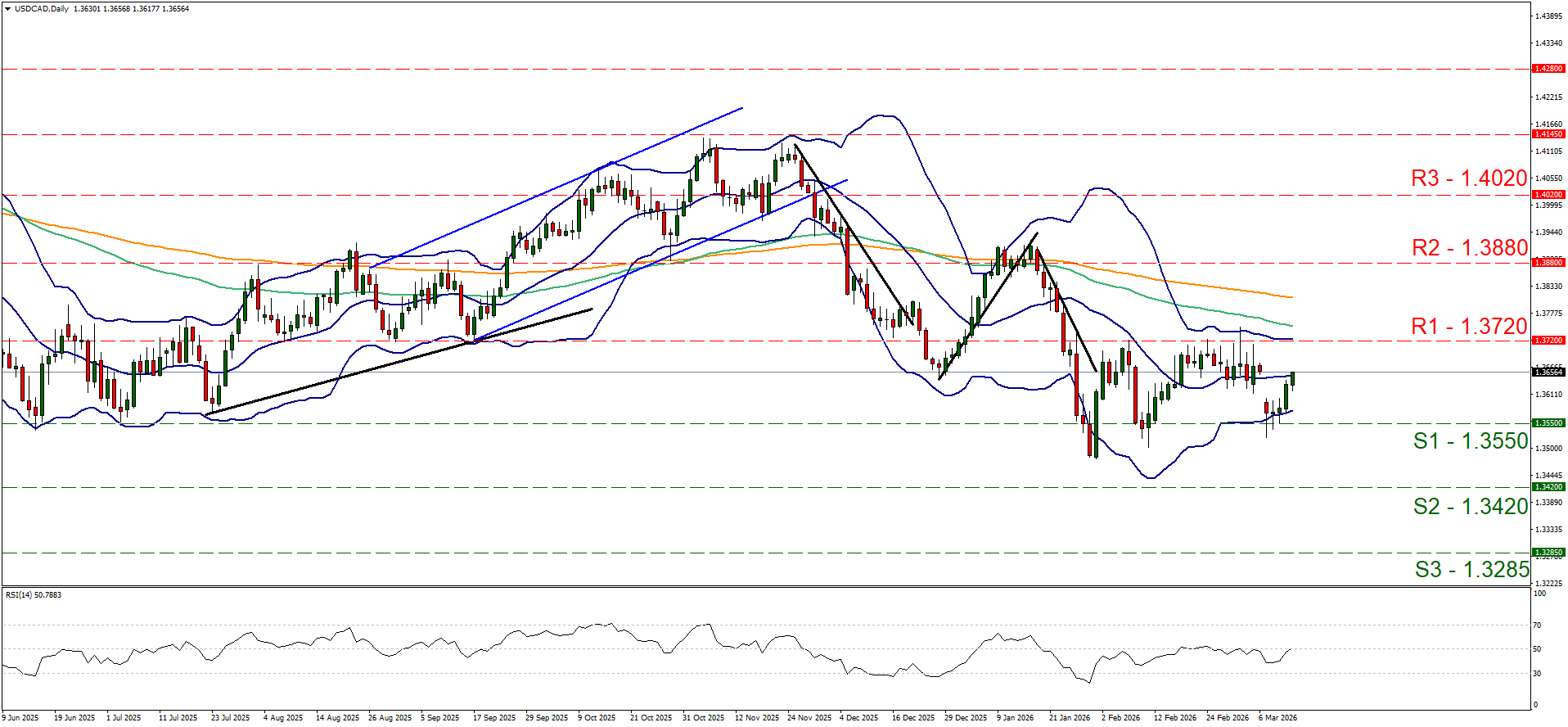Click the USDCAD,Daily chart title
Image resolution: width=1568 pixels, height=727 pixels.
click(x=42, y=9)
